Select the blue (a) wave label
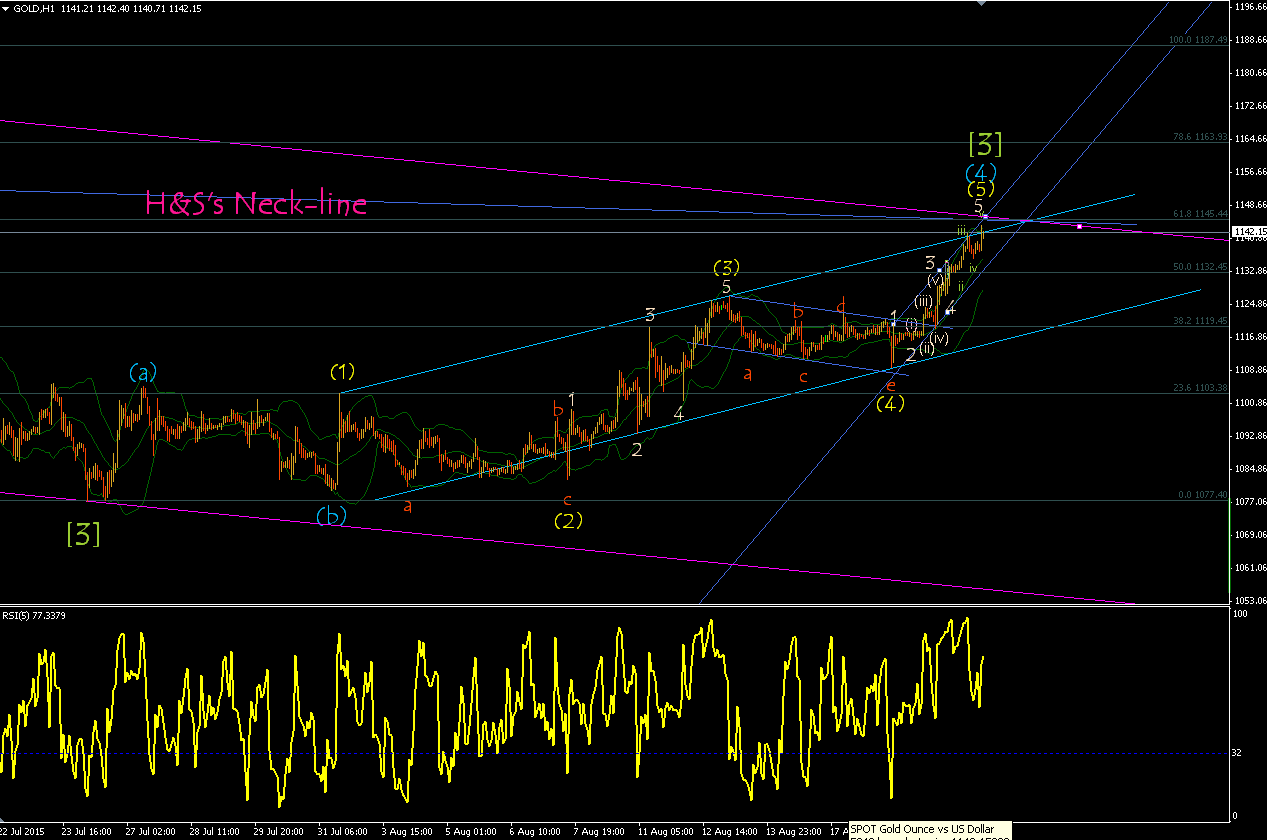The image size is (1267, 840). coord(143,373)
